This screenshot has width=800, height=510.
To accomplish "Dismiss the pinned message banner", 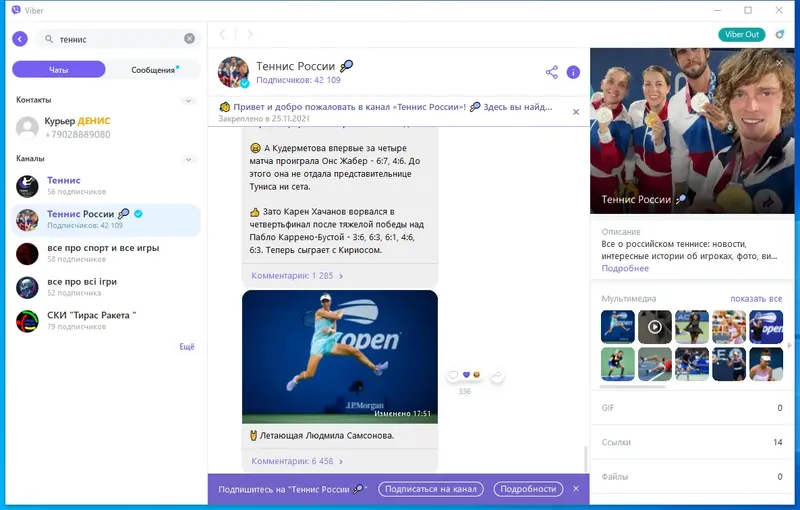I will point(576,112).
